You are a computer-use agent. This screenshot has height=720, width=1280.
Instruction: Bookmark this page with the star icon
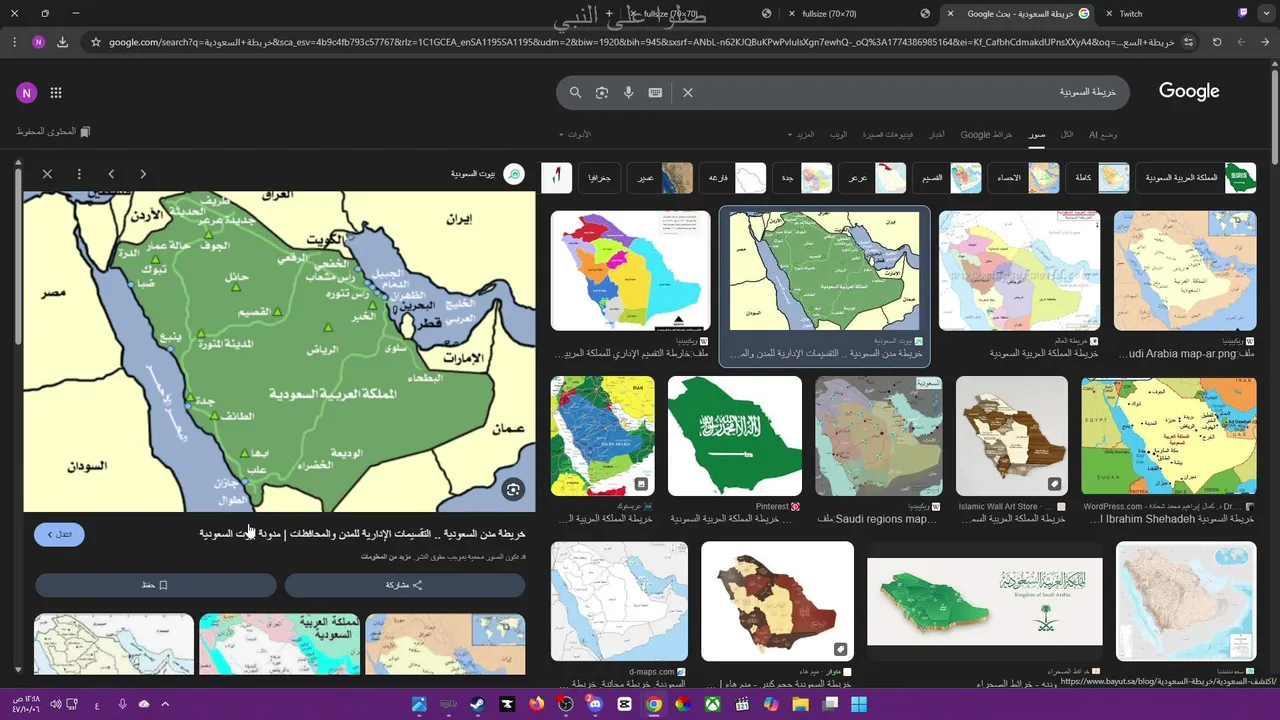tap(96, 42)
